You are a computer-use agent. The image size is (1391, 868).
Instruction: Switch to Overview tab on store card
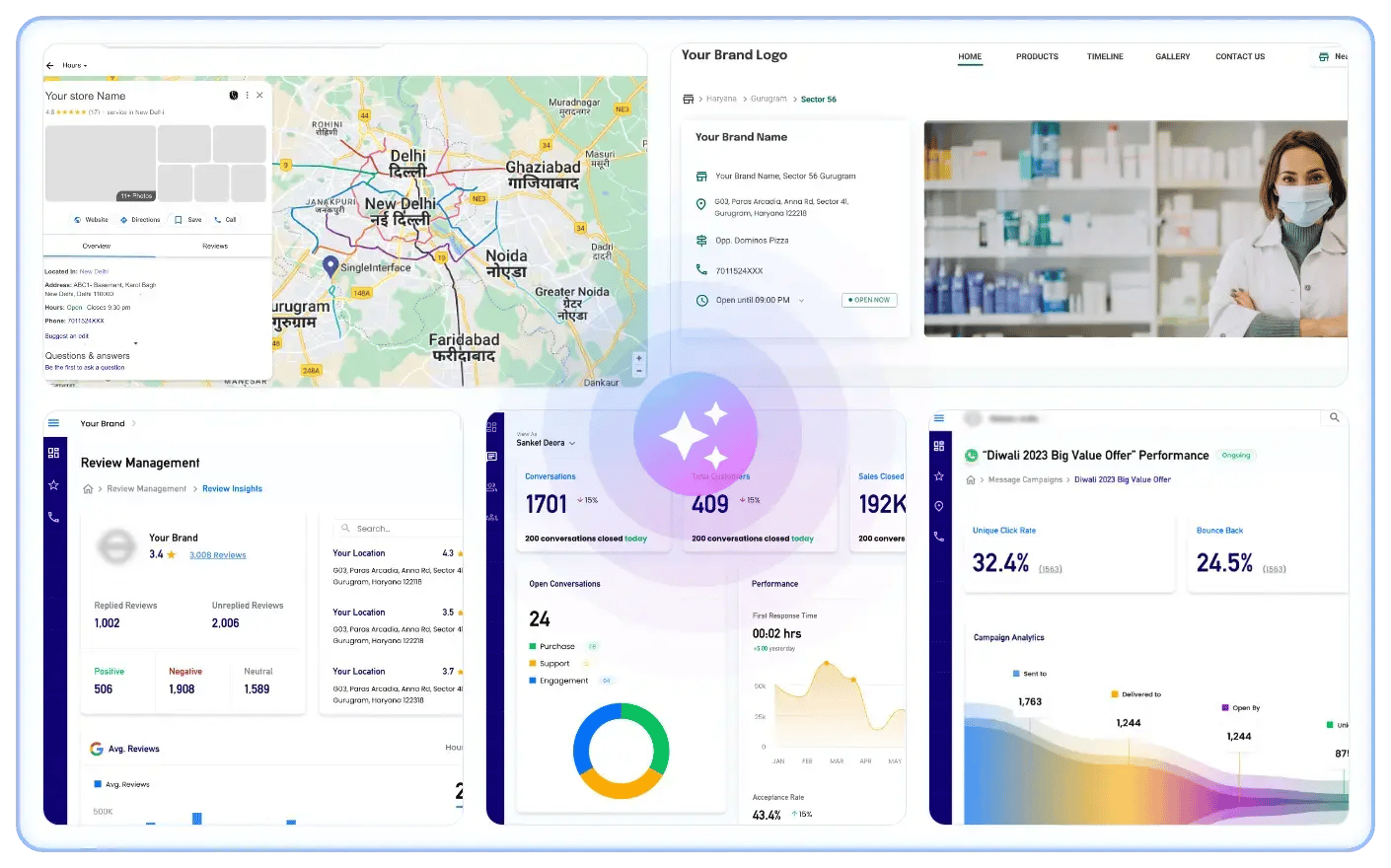point(97,246)
